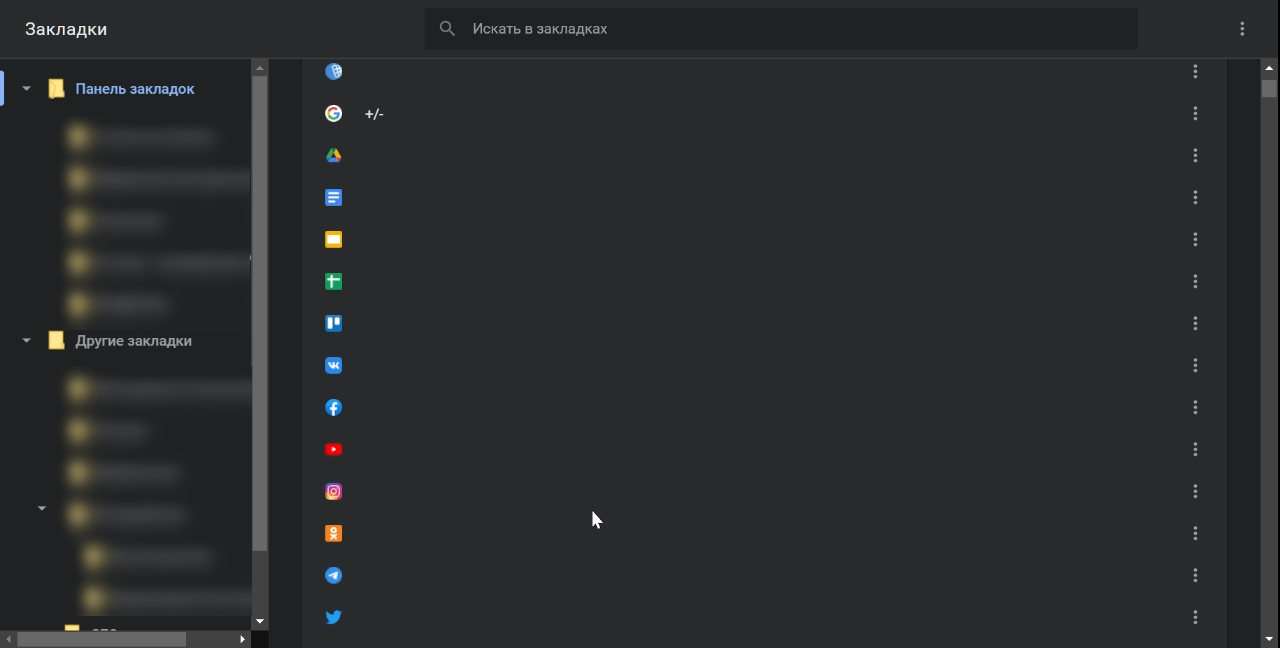Click the sidebar vertical scrollbar thumb
Screen dimensions: 1280x648
[260, 313]
